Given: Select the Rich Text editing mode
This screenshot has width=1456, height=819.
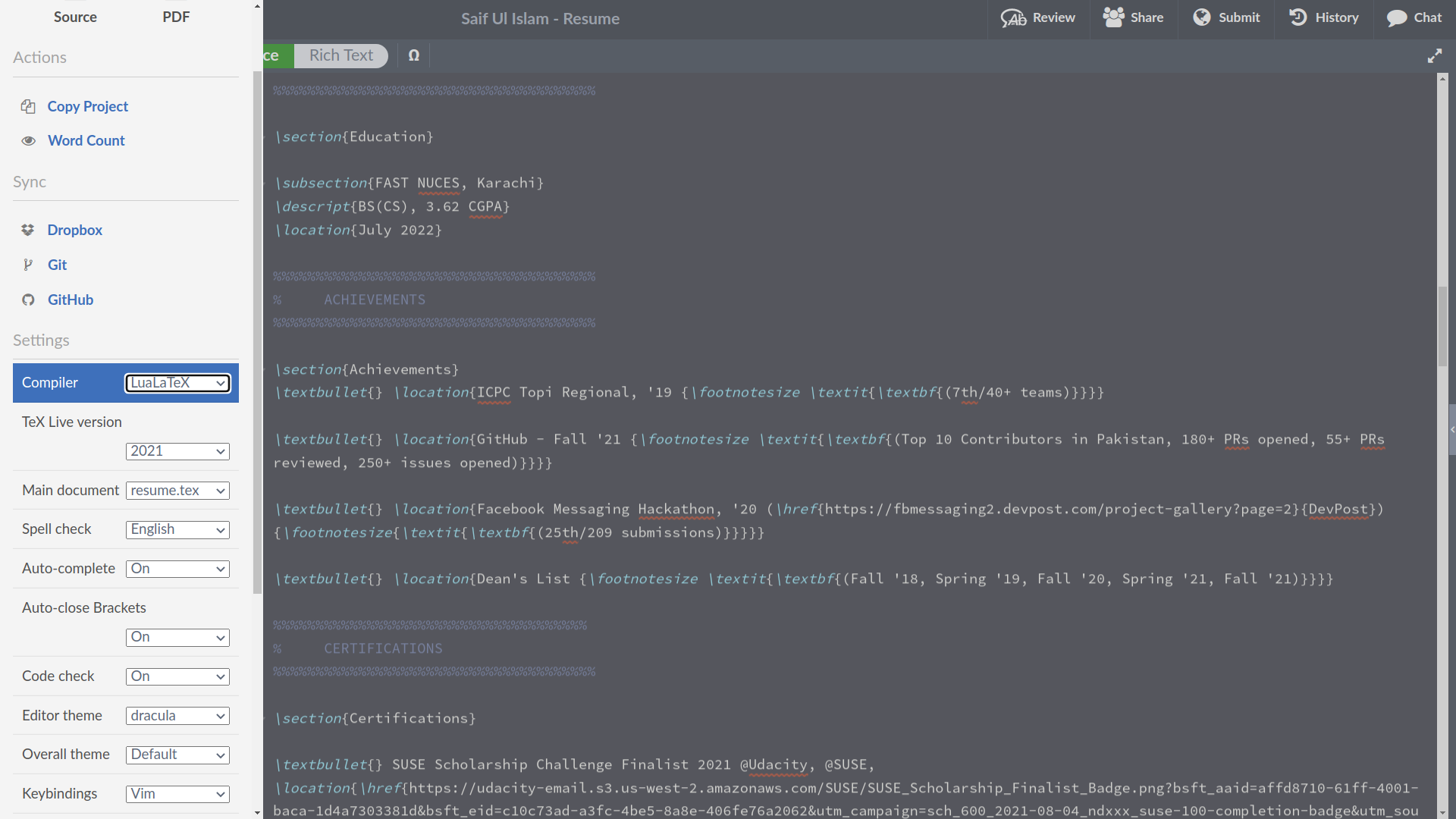Looking at the screenshot, I should click(x=340, y=55).
